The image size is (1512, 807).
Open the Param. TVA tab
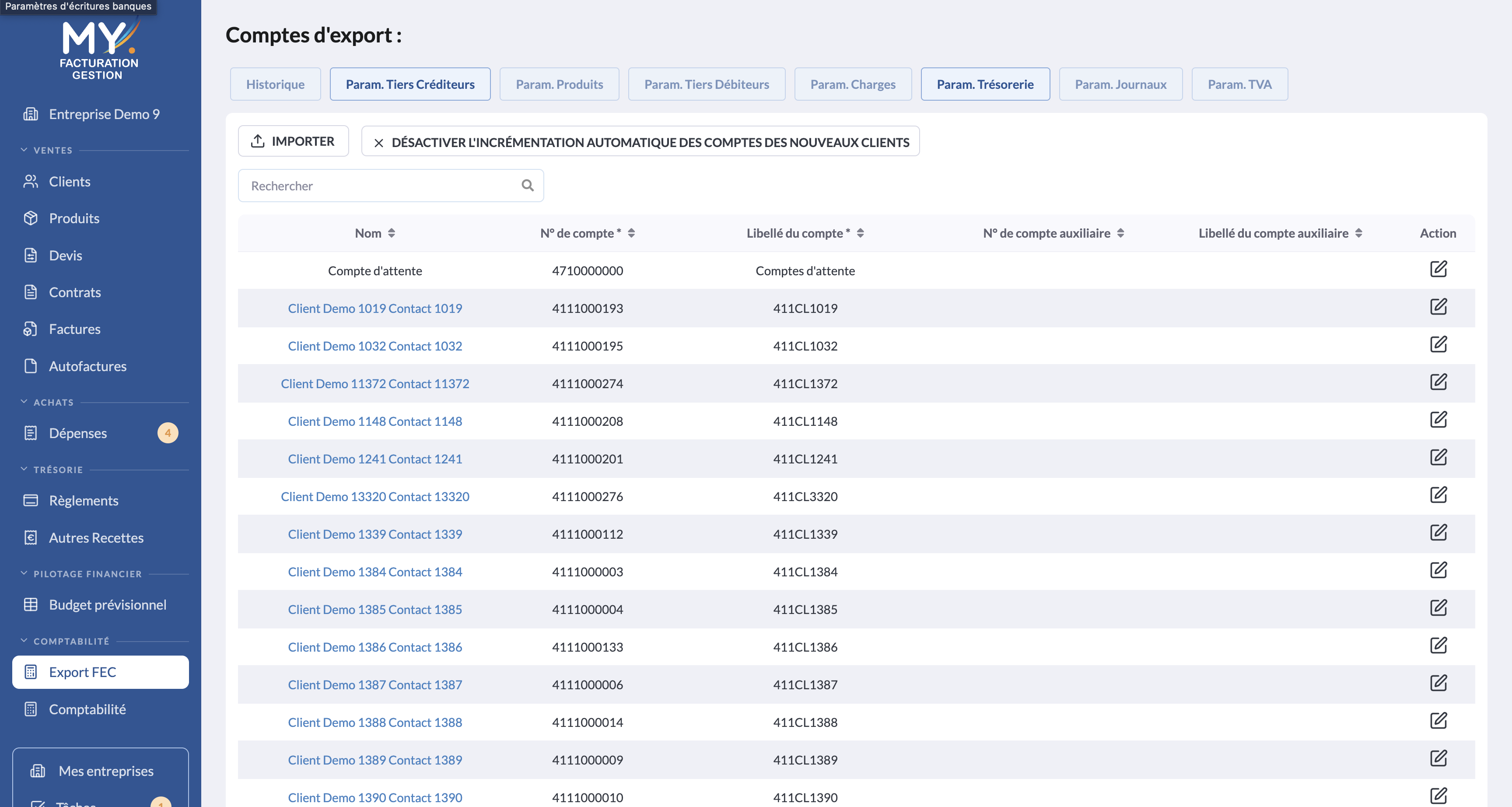pos(1239,84)
